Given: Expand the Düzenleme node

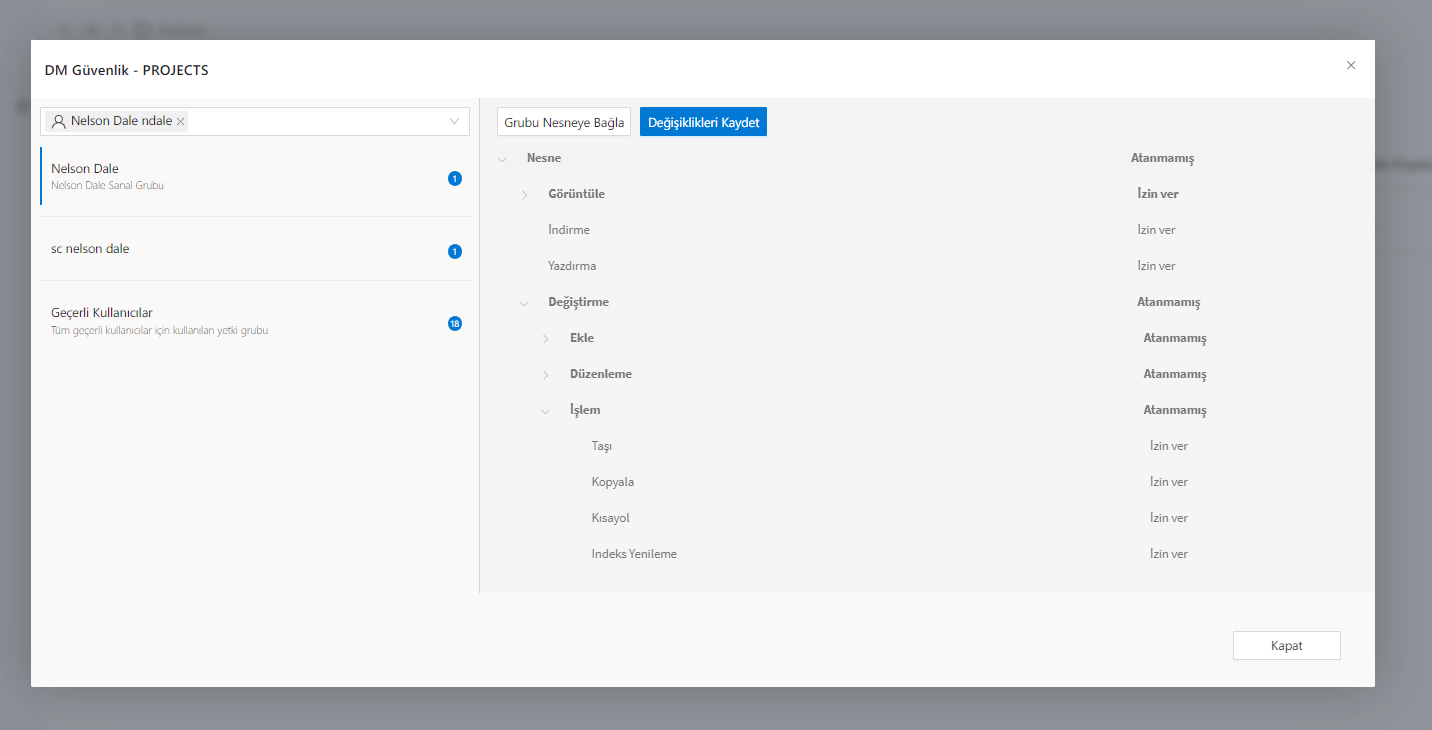Looking at the screenshot, I should point(546,374).
